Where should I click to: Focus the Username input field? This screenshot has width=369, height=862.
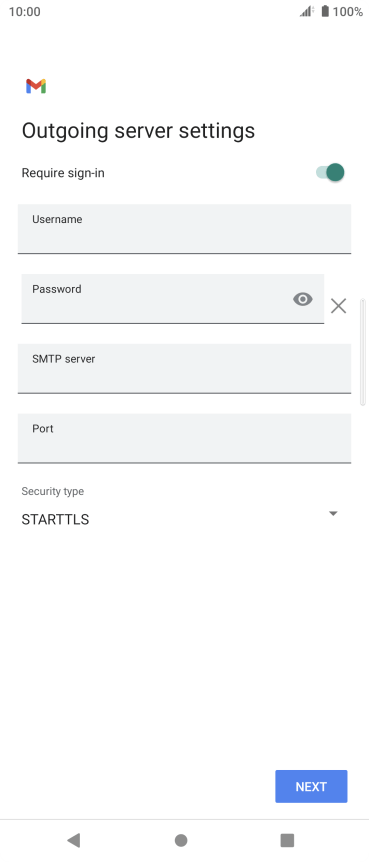(184, 229)
